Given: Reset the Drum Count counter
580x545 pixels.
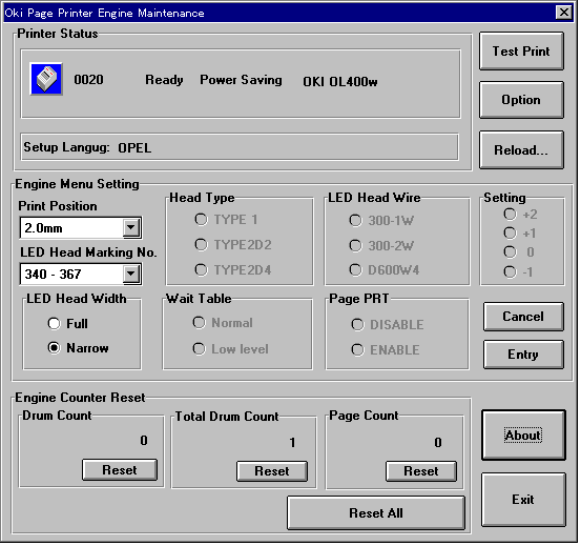Looking at the screenshot, I should tap(120, 470).
